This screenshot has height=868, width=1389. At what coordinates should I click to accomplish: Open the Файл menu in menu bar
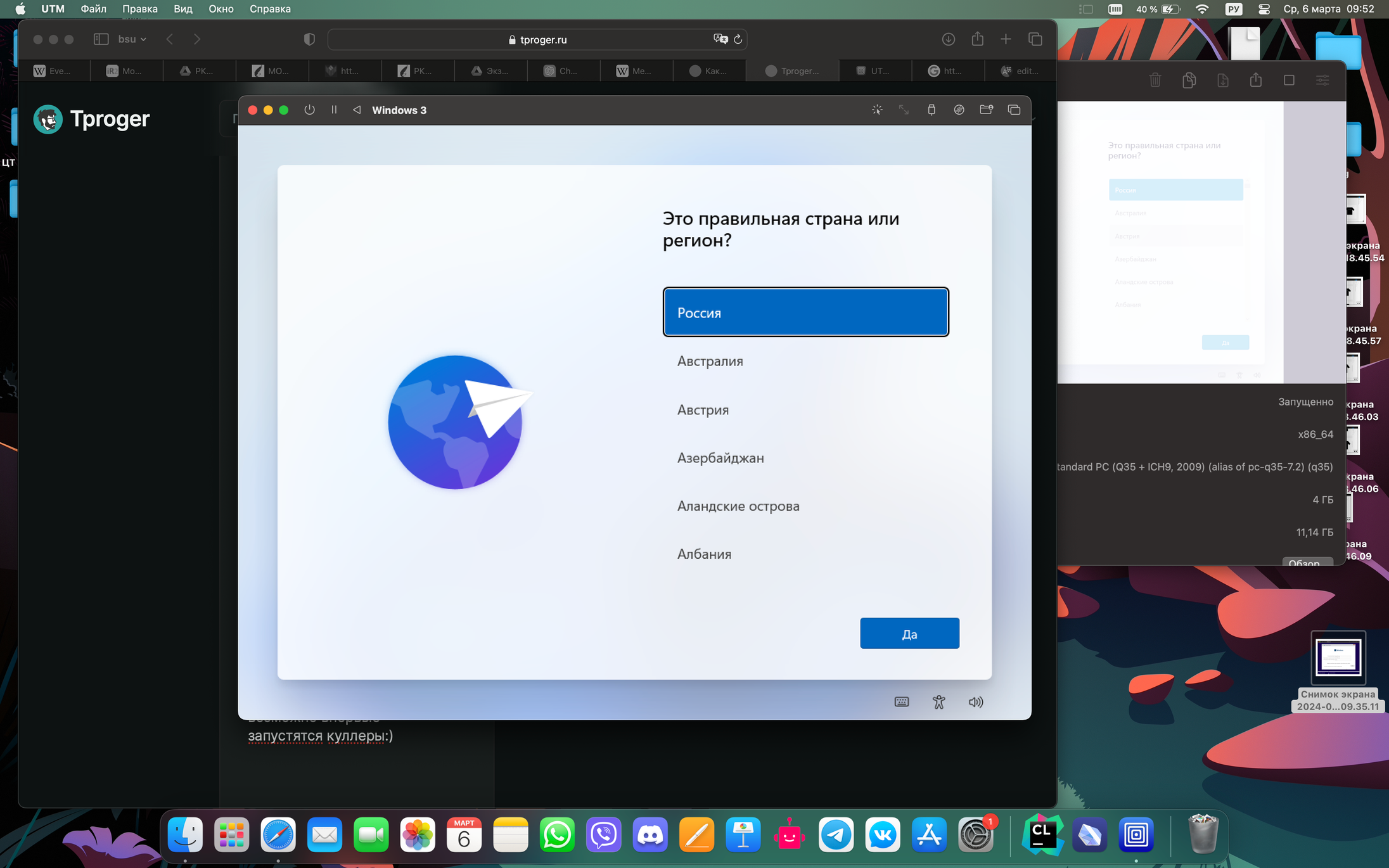tap(93, 9)
